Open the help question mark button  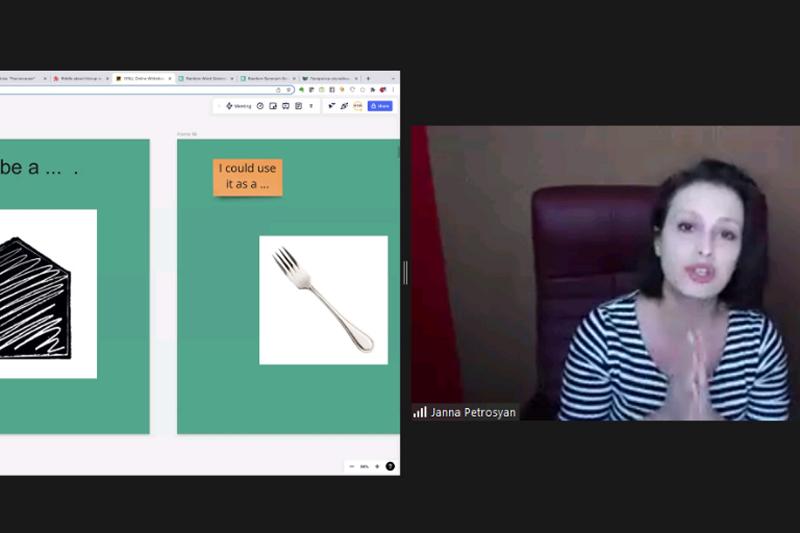coord(390,466)
